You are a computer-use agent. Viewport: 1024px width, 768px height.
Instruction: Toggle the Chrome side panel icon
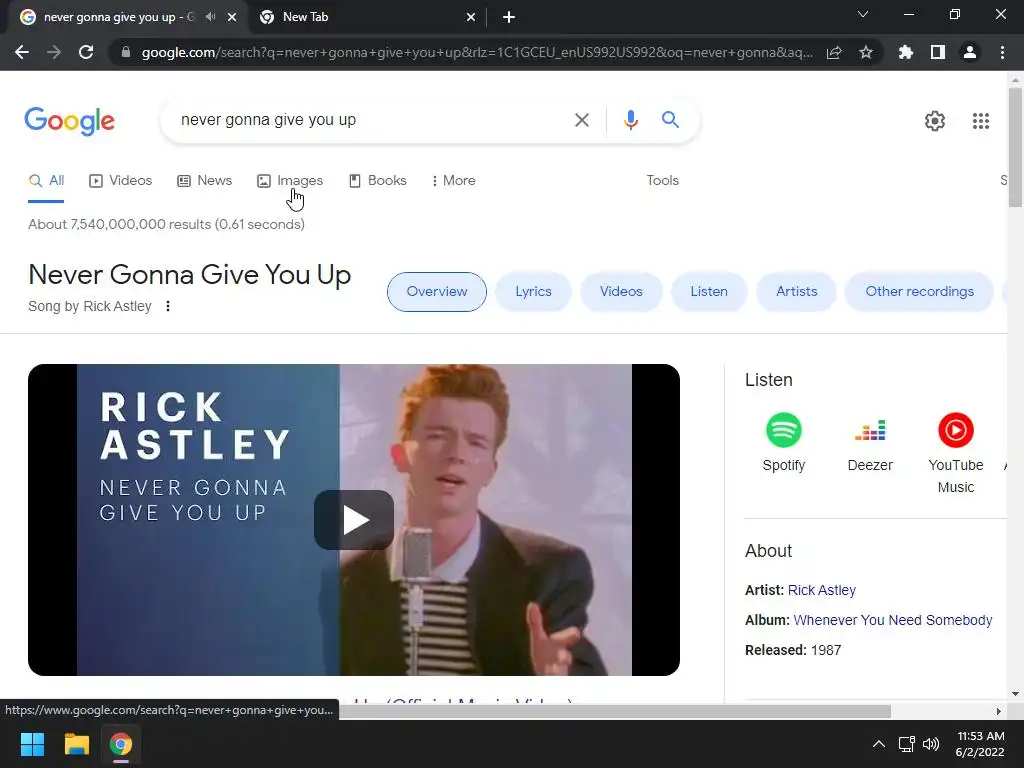pyautogui.click(x=938, y=52)
